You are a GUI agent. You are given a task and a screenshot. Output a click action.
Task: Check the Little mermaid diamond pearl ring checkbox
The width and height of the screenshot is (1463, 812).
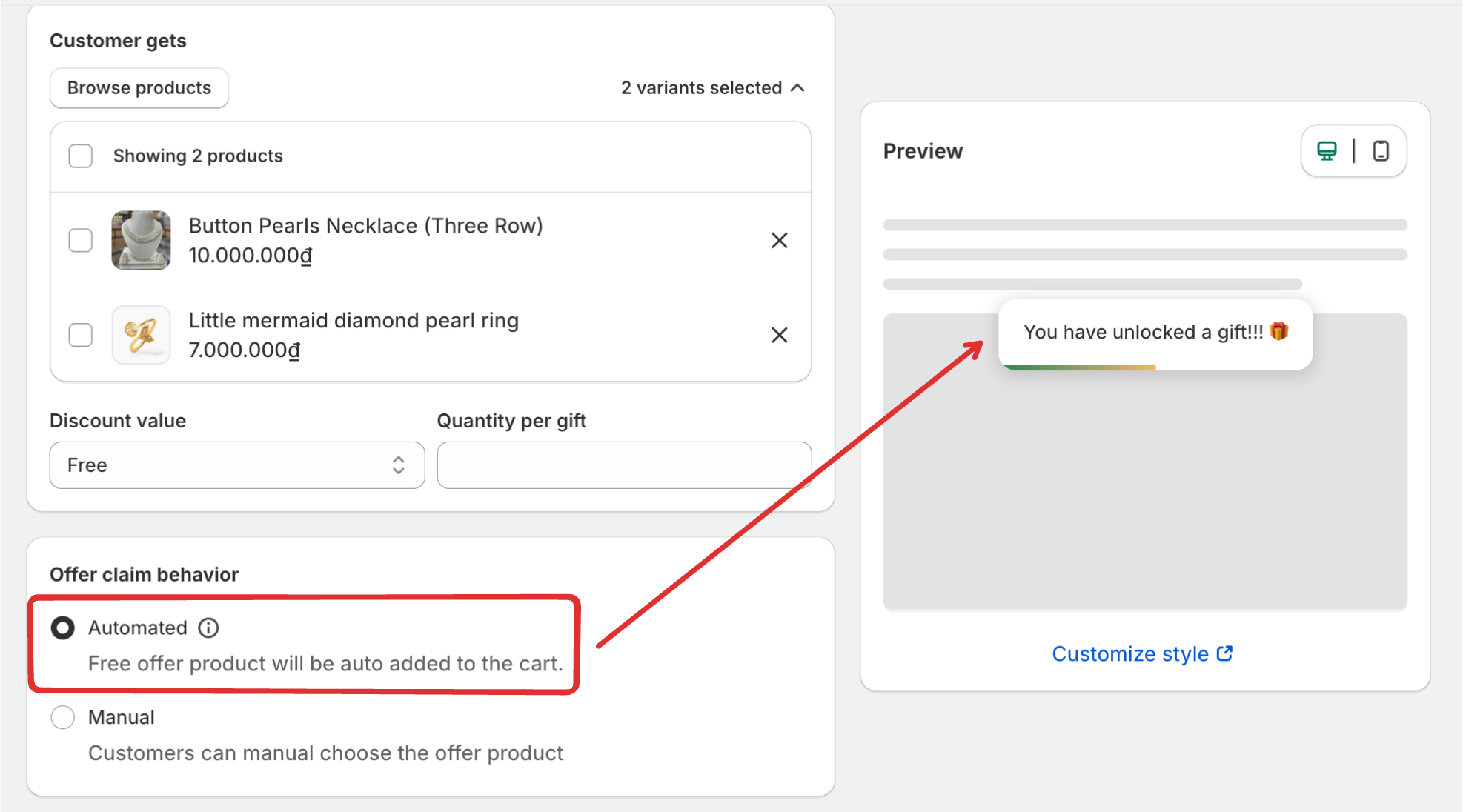pyautogui.click(x=81, y=335)
